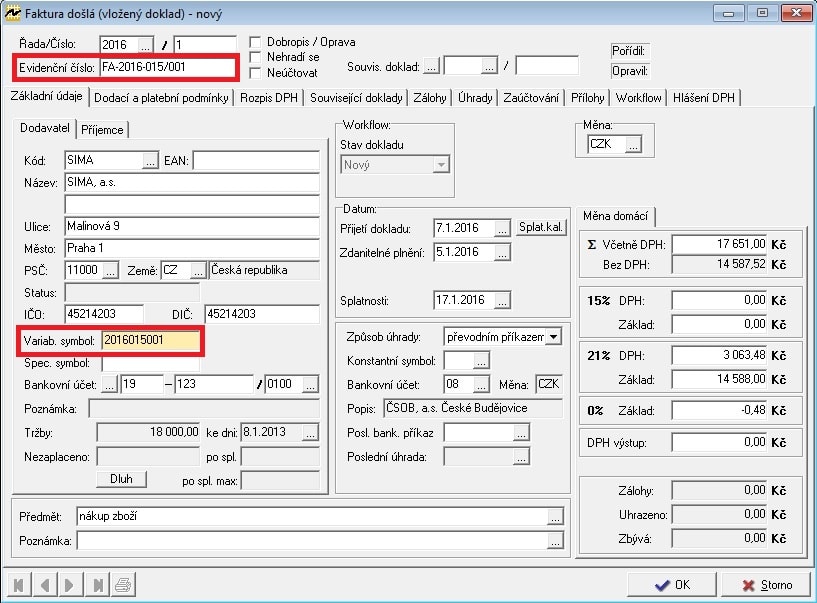The width and height of the screenshot is (817, 603).
Task: Click the 21% Základ field 14 588,00
Action: coord(720,379)
